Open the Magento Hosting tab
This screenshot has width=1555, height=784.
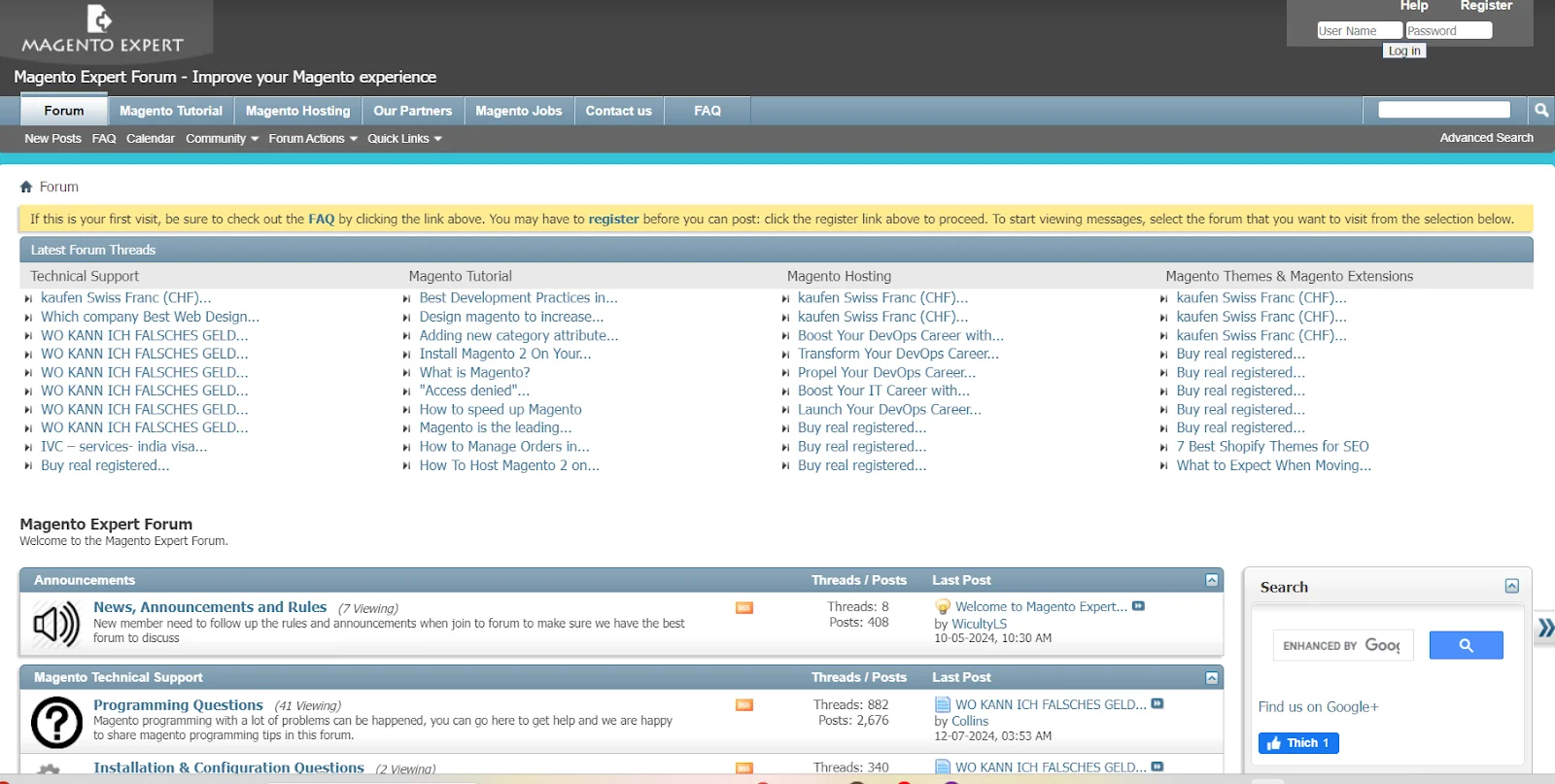[x=297, y=111]
